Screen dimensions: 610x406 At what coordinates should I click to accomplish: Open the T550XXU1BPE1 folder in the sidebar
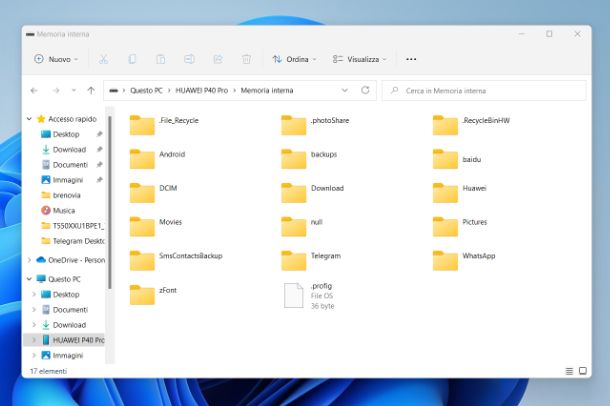tap(72, 226)
